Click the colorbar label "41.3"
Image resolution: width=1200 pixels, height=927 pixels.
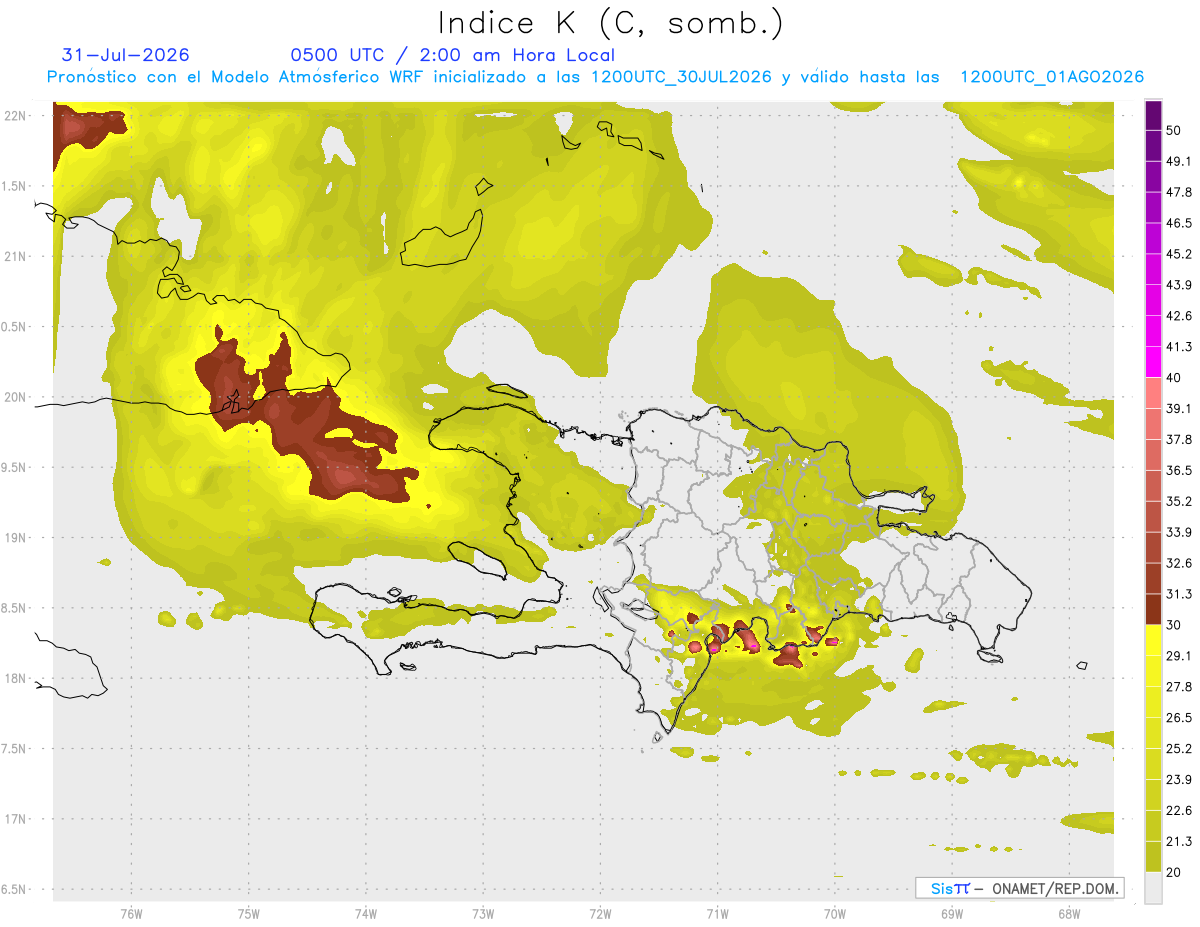tap(1179, 347)
